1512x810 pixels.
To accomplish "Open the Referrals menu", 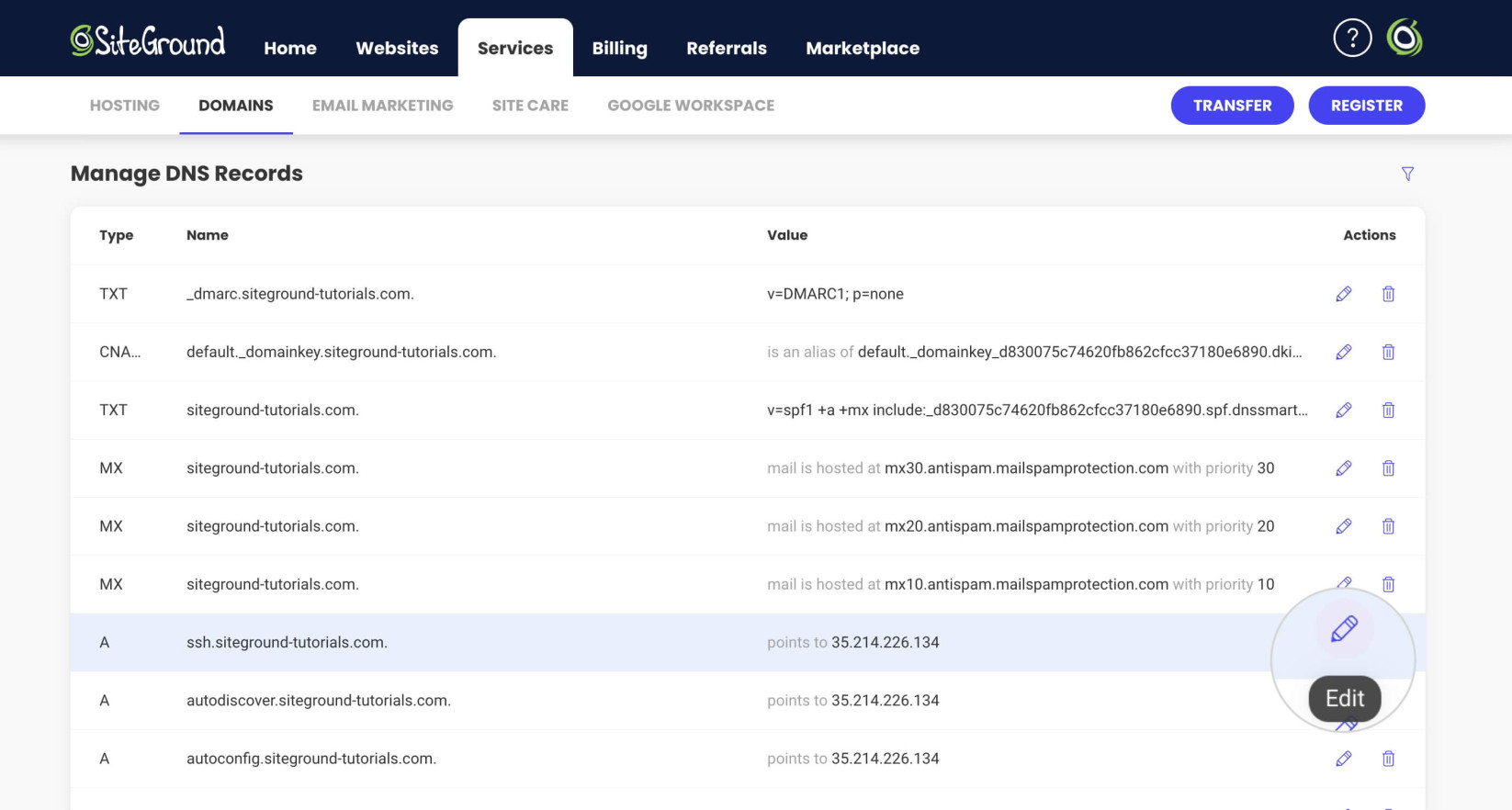I will click(727, 48).
